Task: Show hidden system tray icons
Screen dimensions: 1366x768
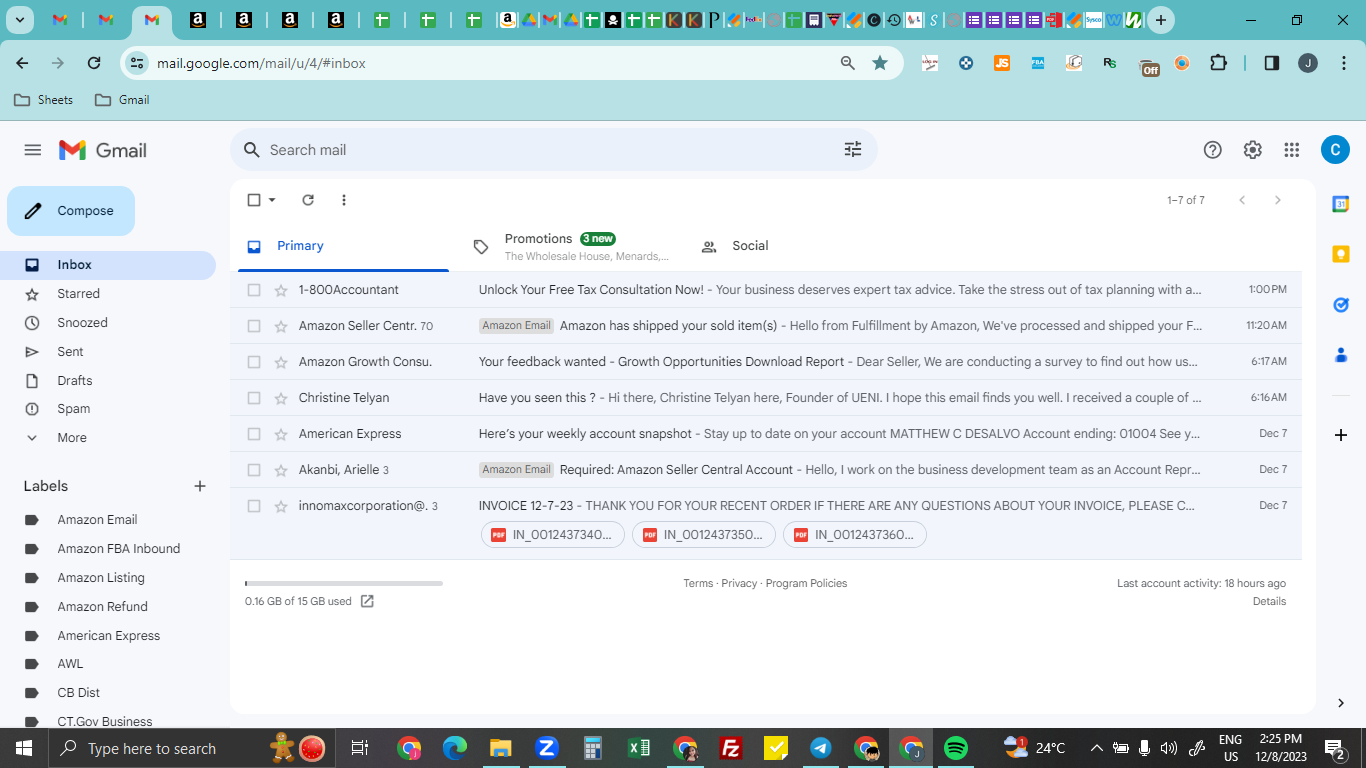Action: [x=1096, y=748]
